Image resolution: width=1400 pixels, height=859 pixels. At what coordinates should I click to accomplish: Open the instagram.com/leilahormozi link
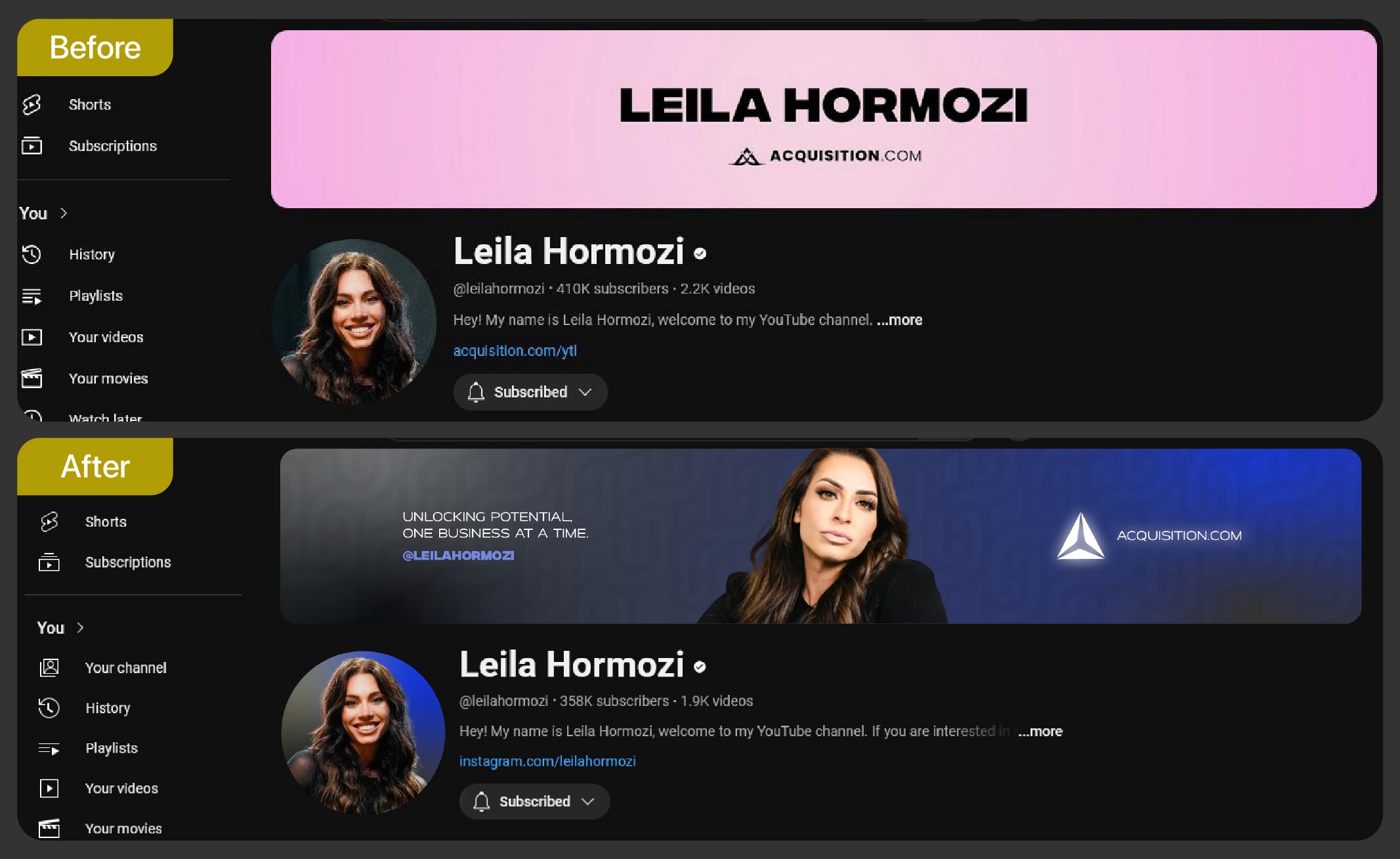(547, 761)
